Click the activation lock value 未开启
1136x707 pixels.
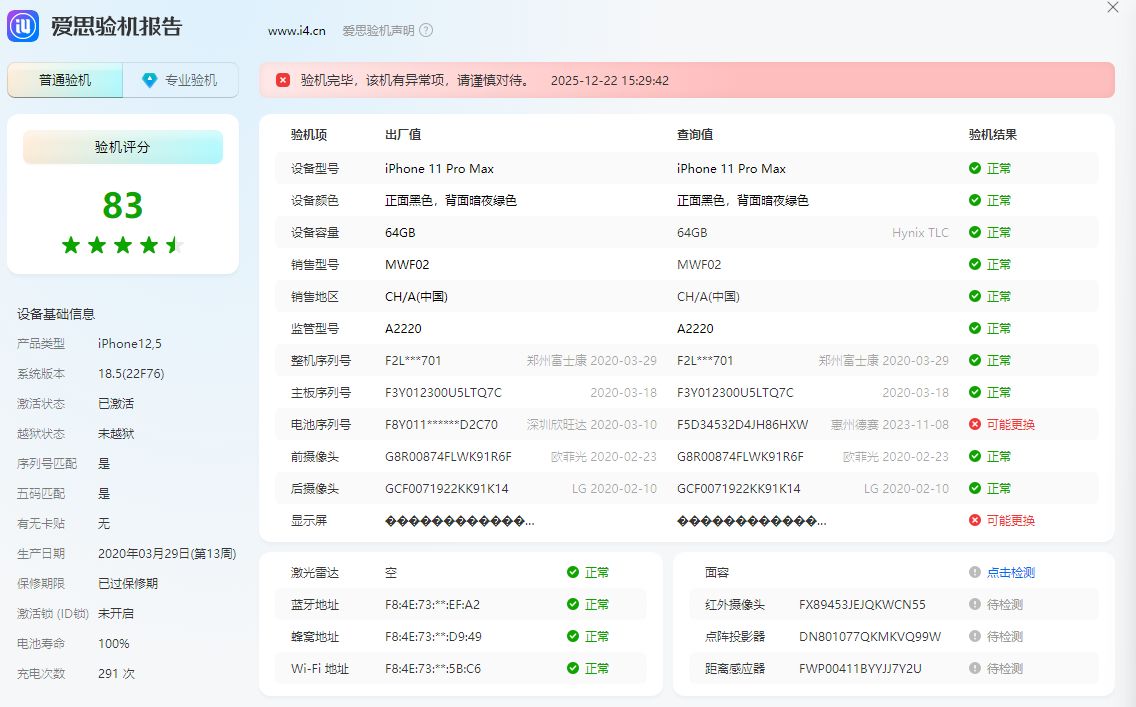(x=116, y=614)
